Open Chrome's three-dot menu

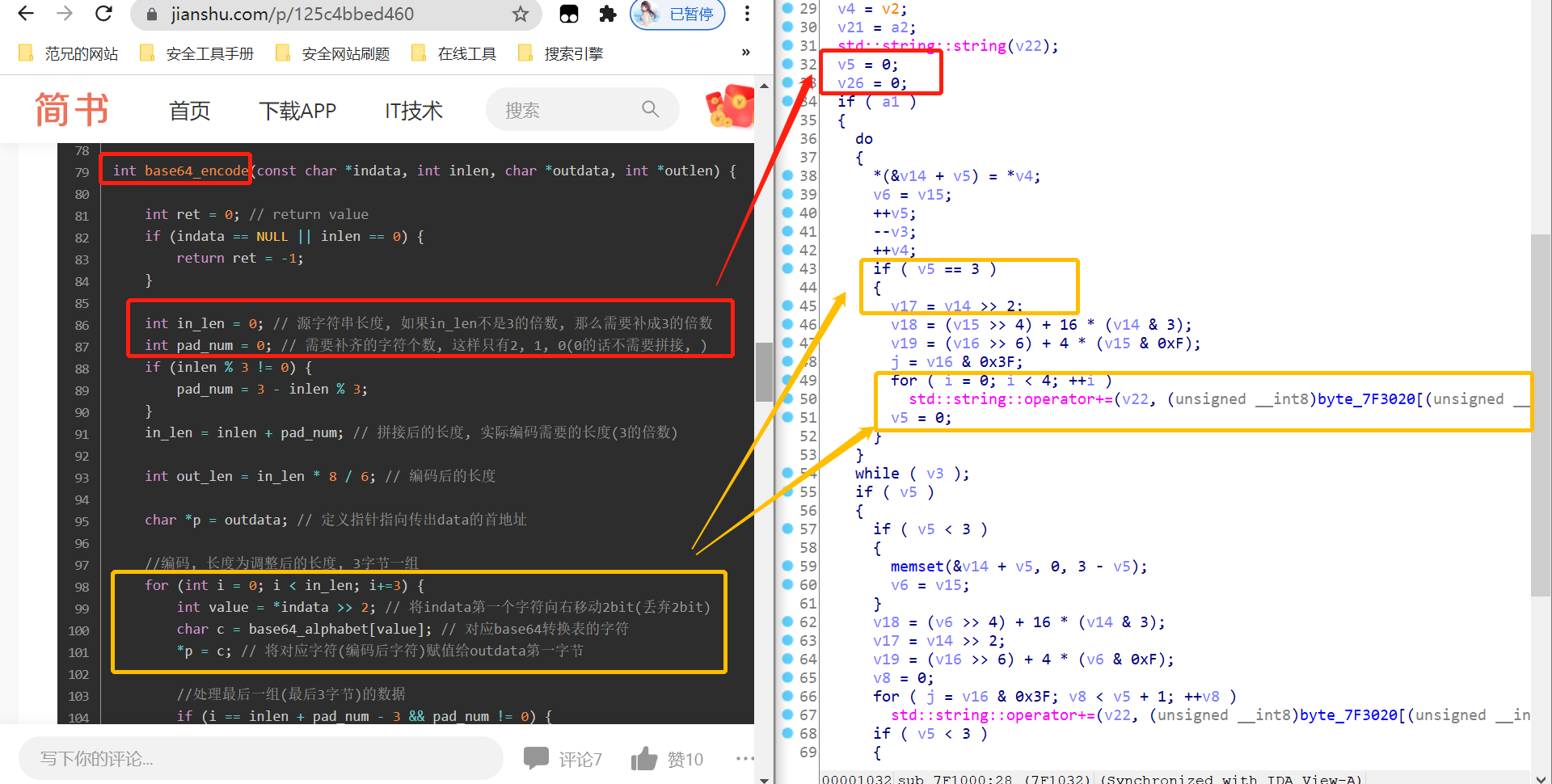[747, 14]
